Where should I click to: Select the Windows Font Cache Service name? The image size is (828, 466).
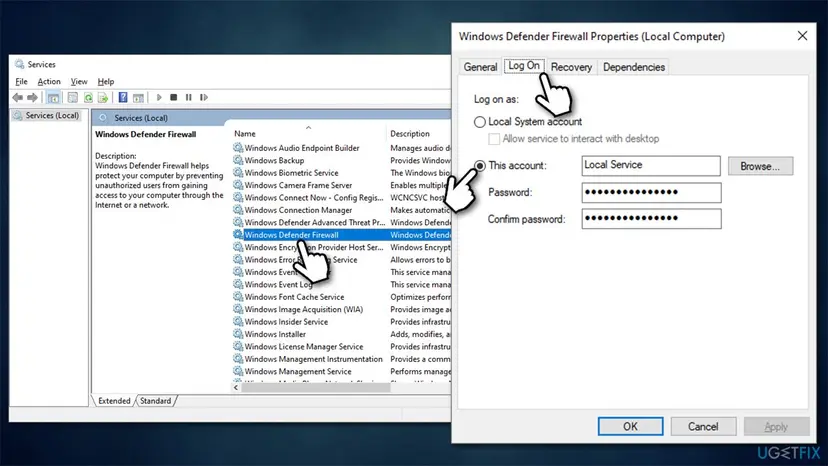tap(294, 297)
